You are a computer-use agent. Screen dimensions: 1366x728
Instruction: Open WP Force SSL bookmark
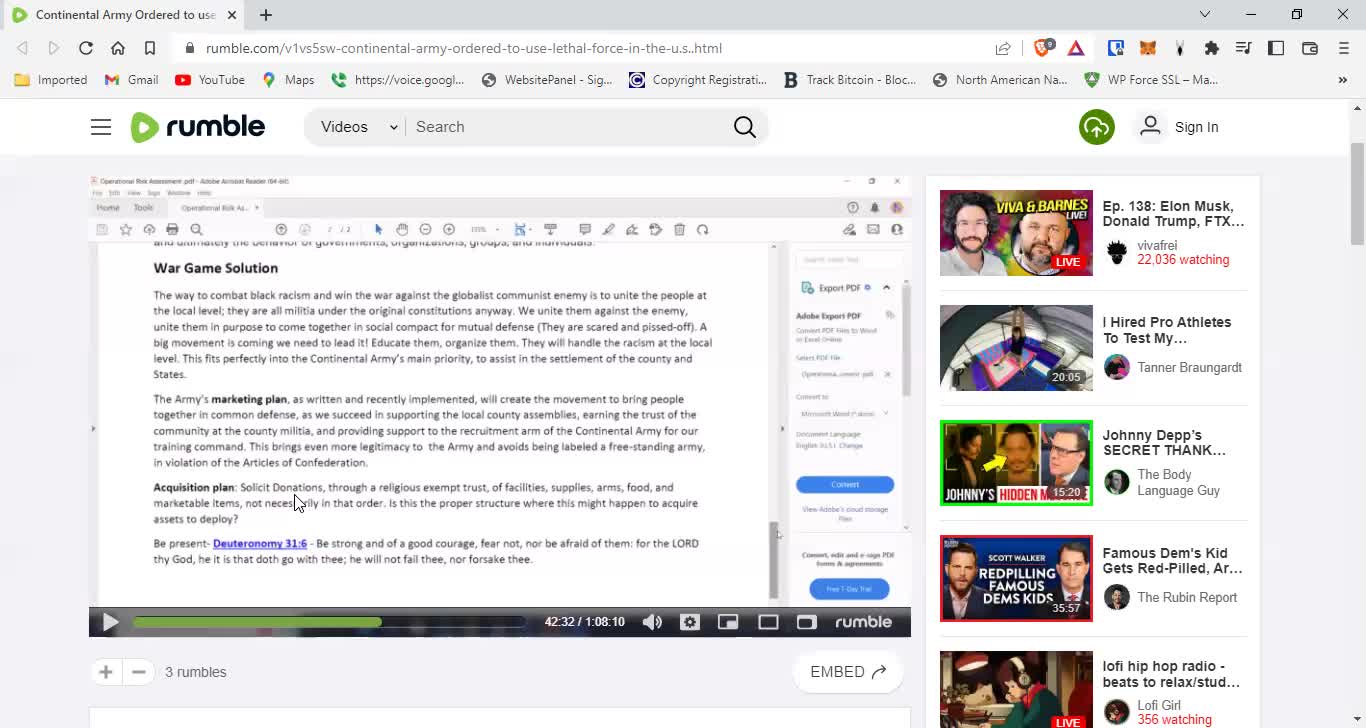tap(1151, 80)
